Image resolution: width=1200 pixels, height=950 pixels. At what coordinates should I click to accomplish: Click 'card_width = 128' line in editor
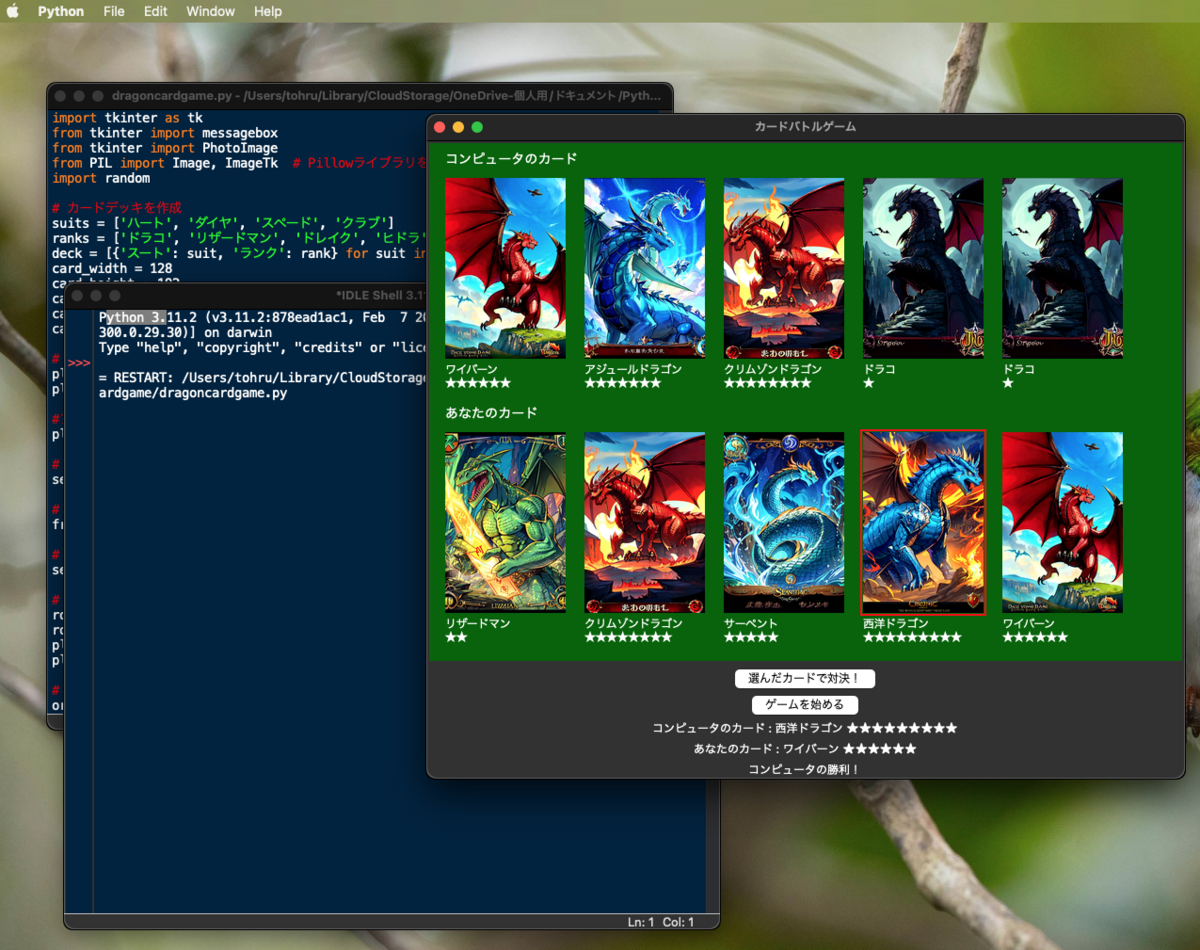112,268
